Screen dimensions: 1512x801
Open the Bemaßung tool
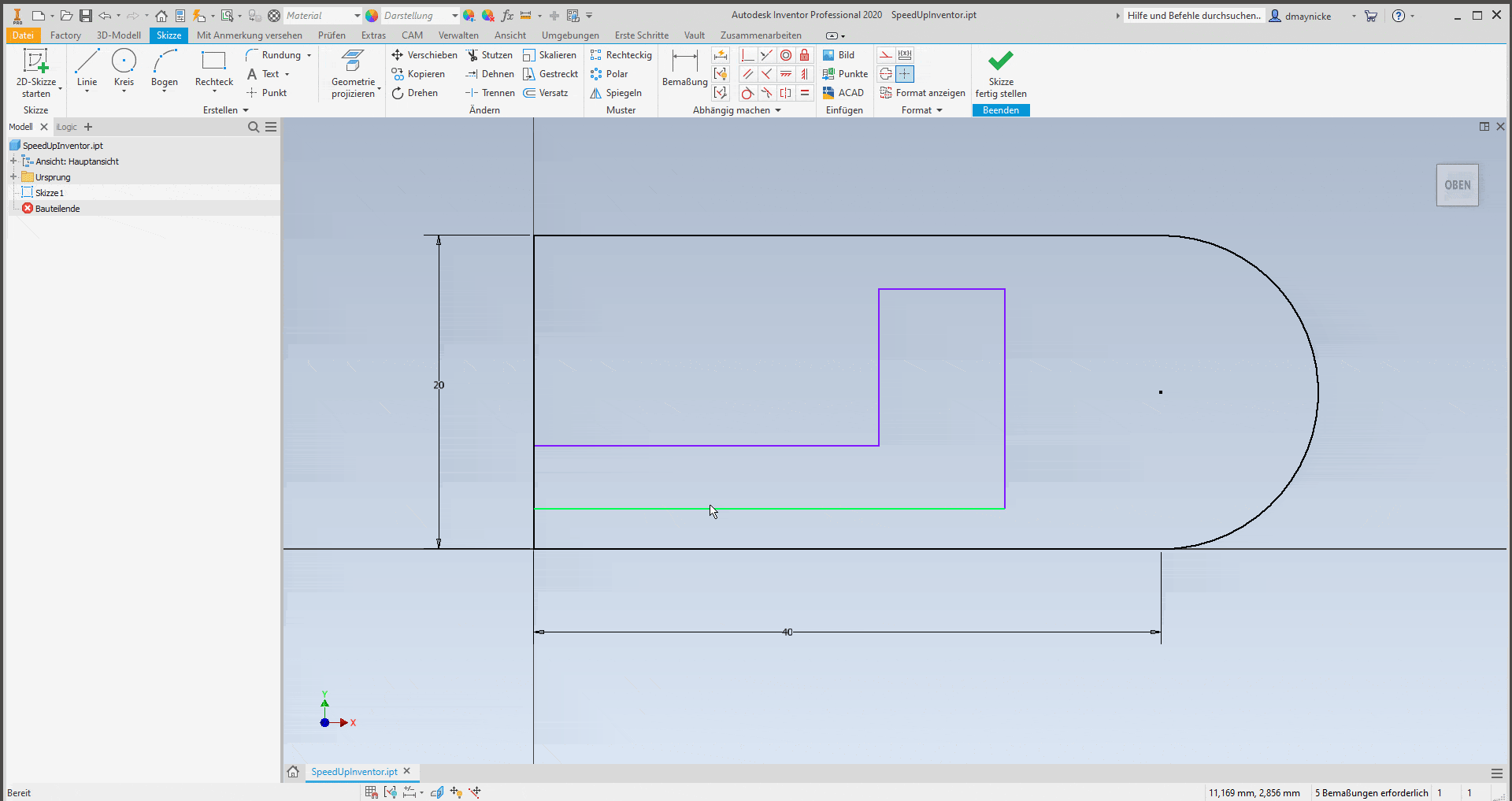684,71
